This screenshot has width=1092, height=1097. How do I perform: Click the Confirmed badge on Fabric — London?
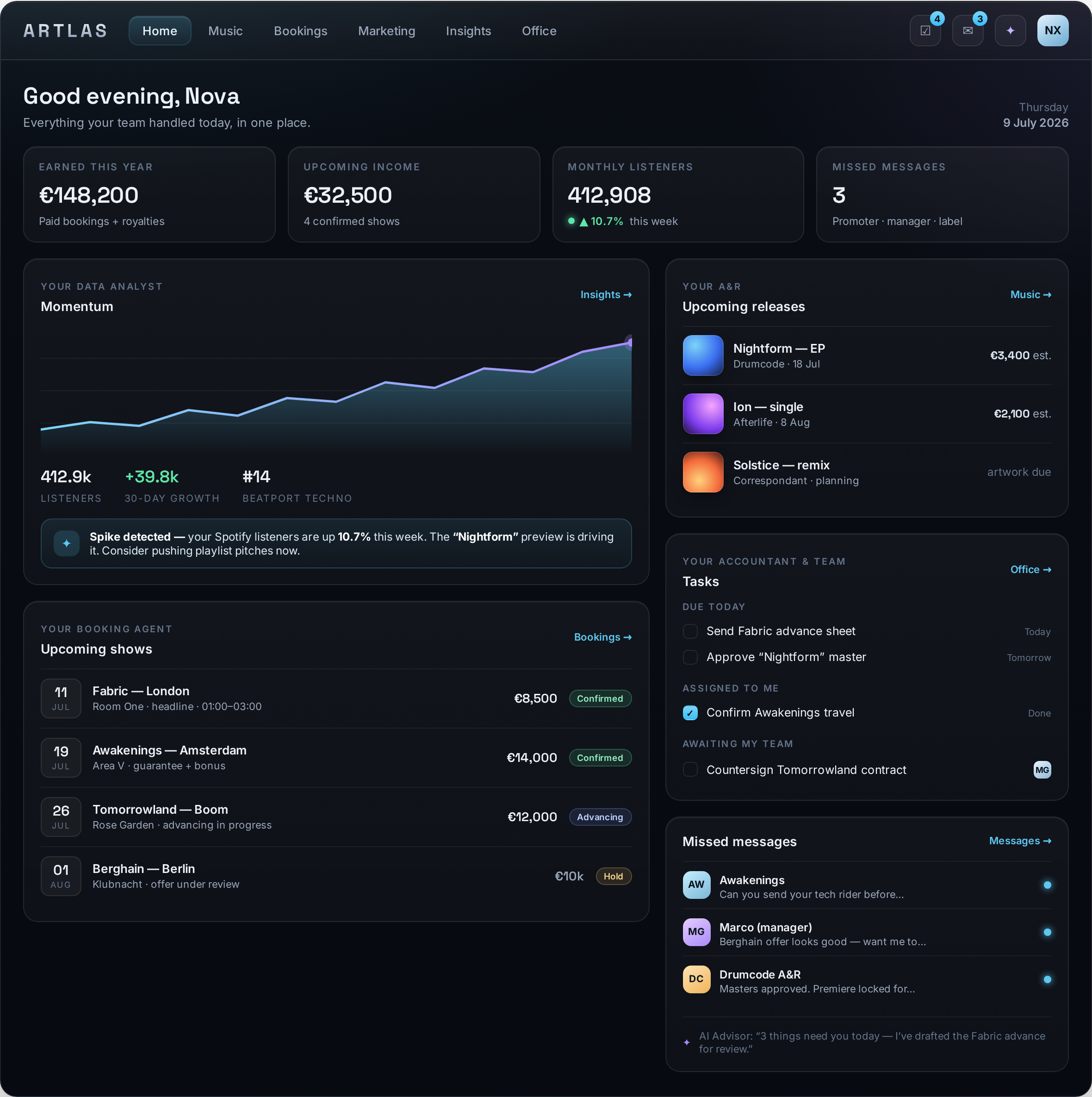[x=600, y=698]
